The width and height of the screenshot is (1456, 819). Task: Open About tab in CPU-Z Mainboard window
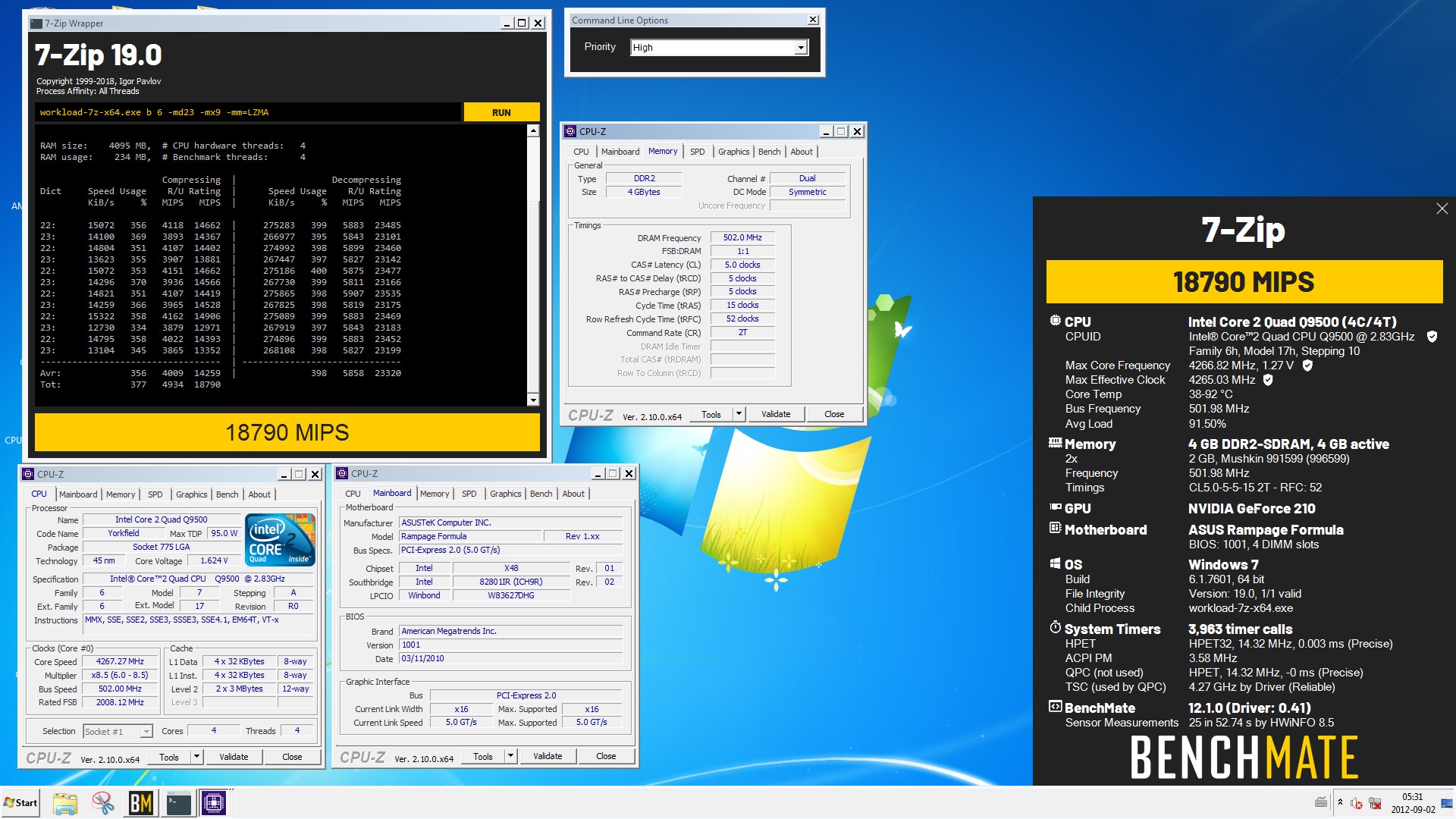[x=573, y=494]
